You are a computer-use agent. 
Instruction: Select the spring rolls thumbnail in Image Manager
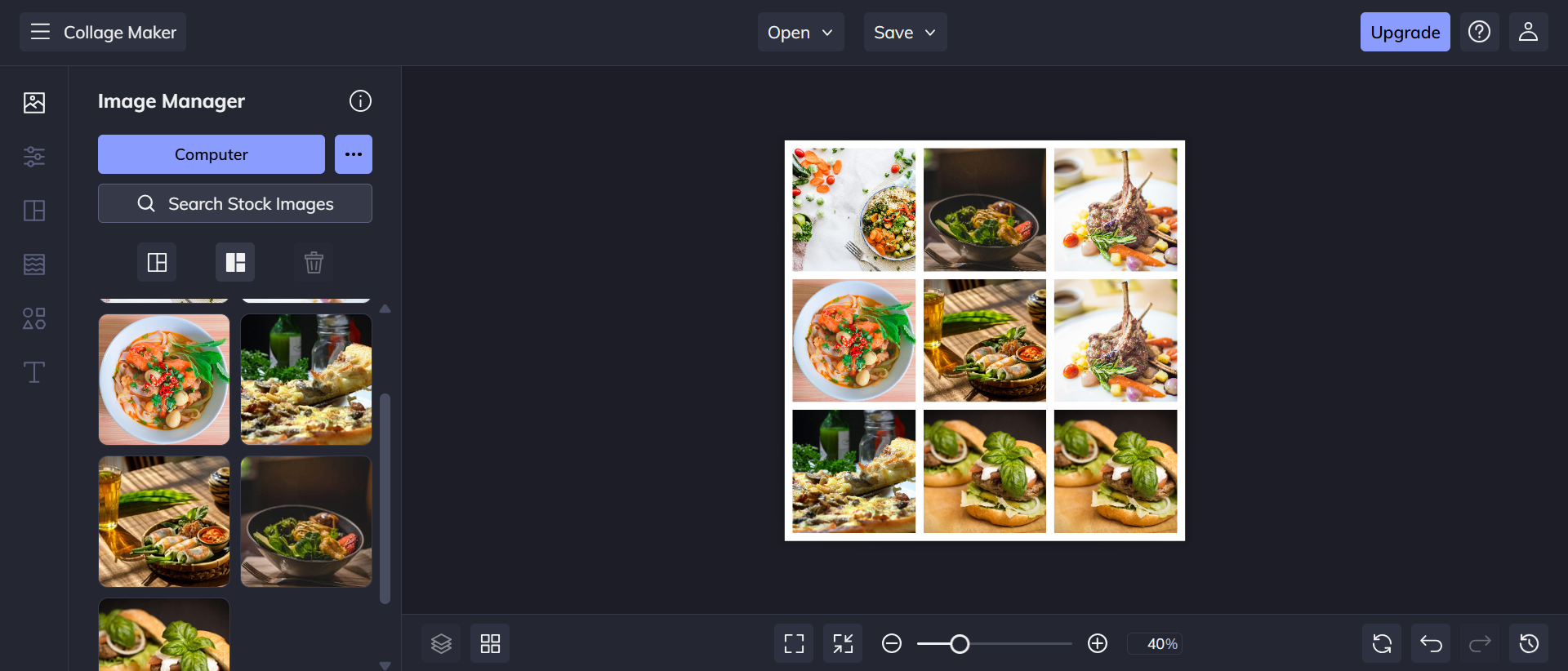click(164, 522)
